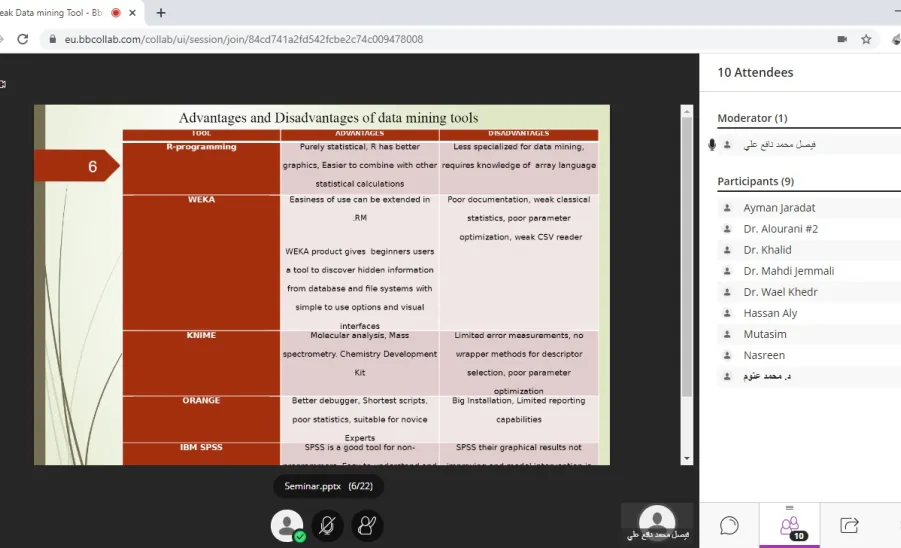Toggle the microphone mute button
The height and width of the screenshot is (548, 901).
point(327,525)
